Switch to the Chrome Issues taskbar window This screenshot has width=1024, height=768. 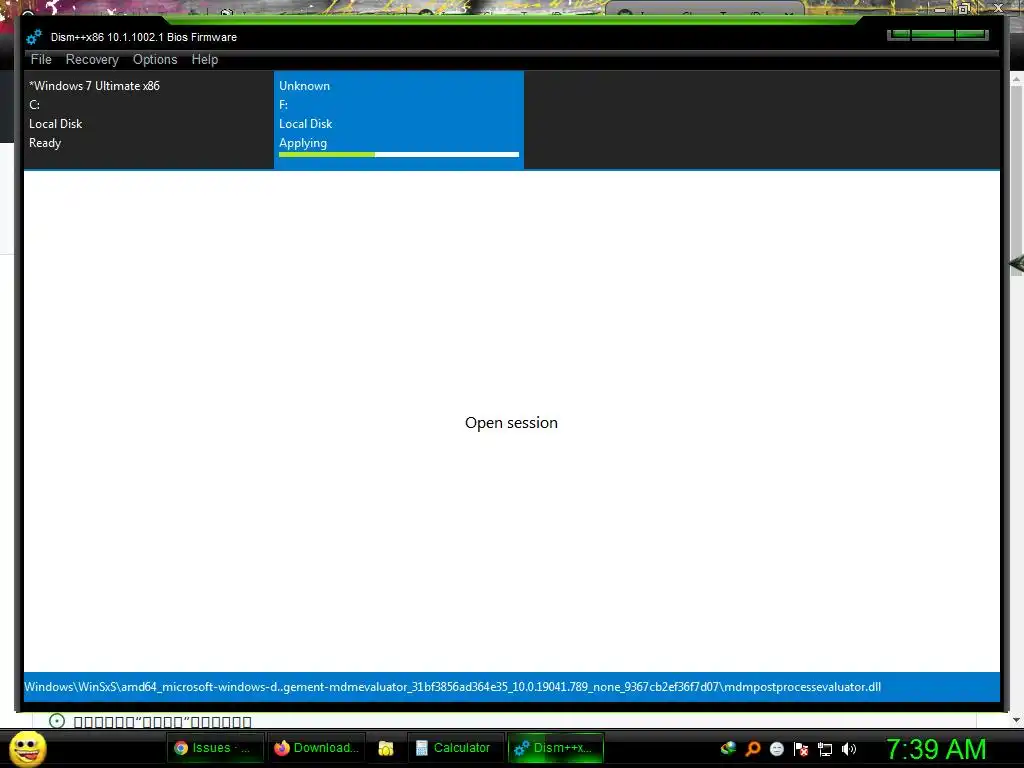click(x=214, y=748)
